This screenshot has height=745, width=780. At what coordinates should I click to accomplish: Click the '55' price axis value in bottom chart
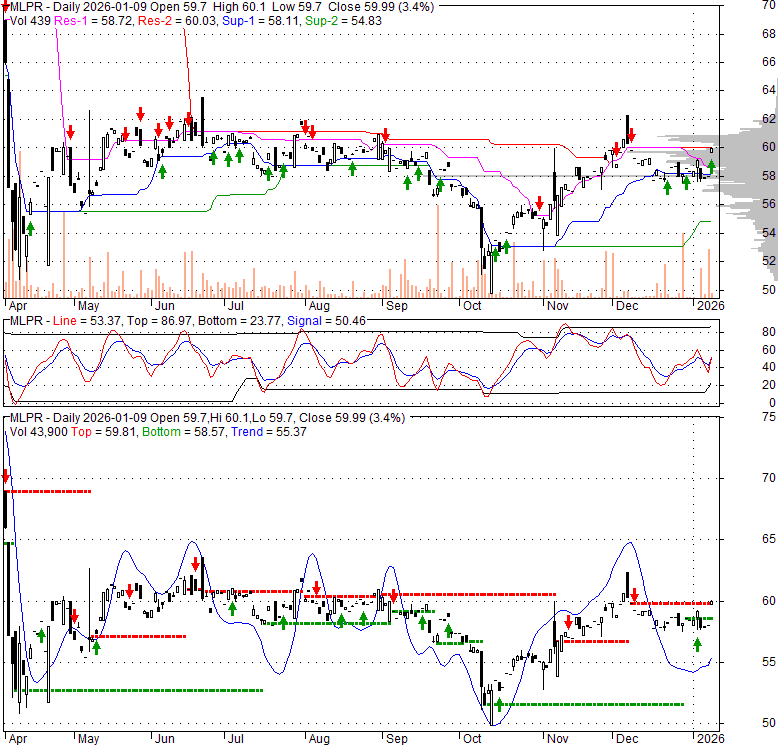click(x=769, y=662)
